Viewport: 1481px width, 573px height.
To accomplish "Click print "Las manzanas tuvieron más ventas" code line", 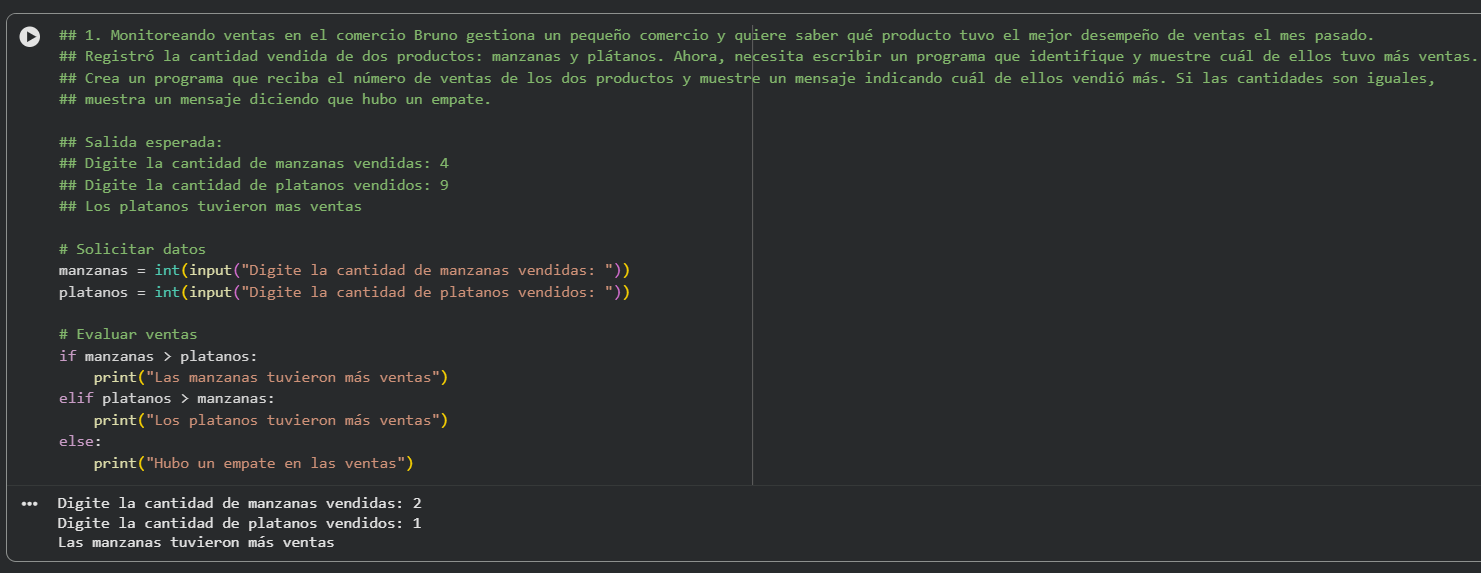I will click(270, 377).
